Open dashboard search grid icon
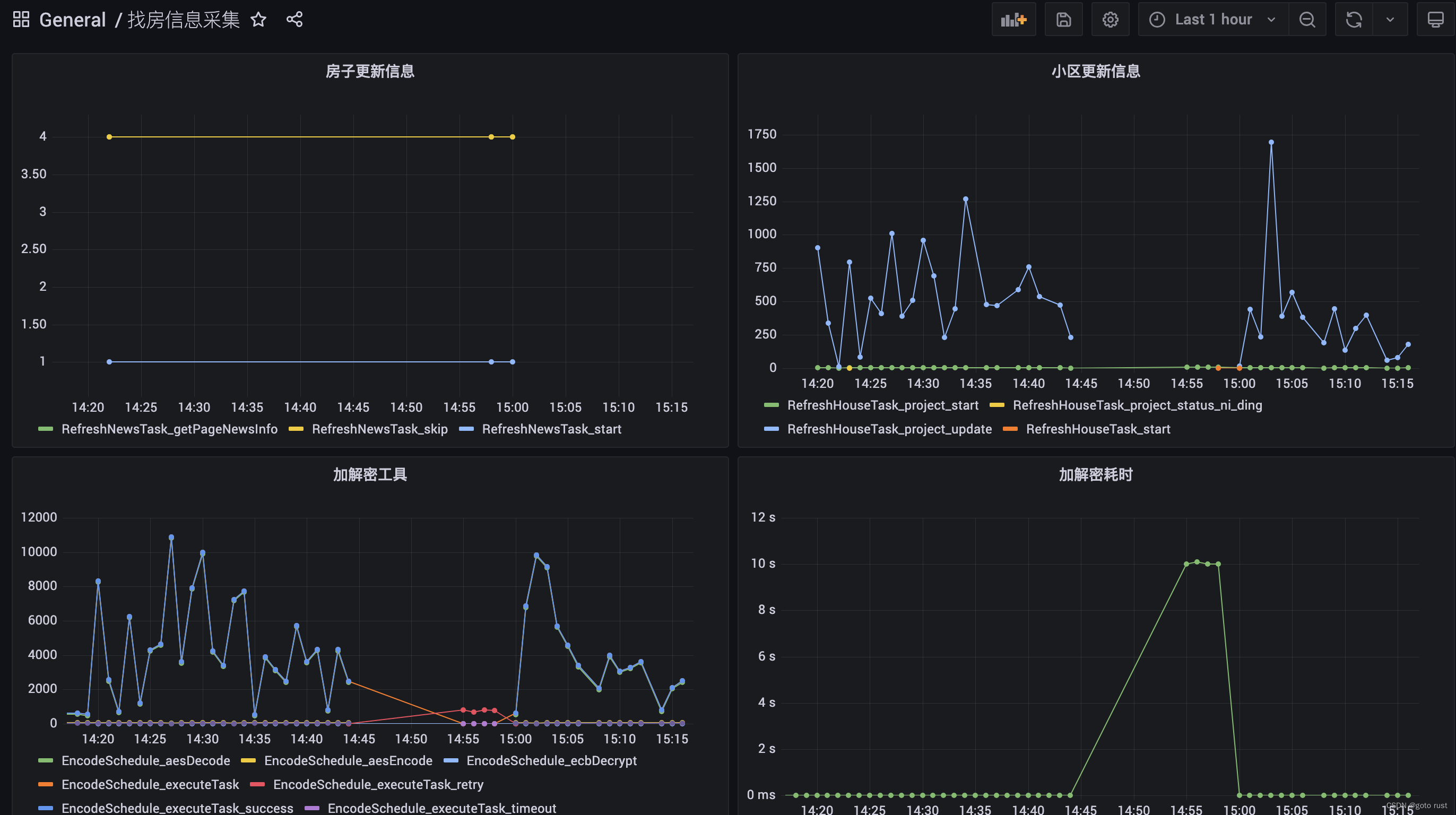Screen dimensions: 1456x815 pos(21,20)
